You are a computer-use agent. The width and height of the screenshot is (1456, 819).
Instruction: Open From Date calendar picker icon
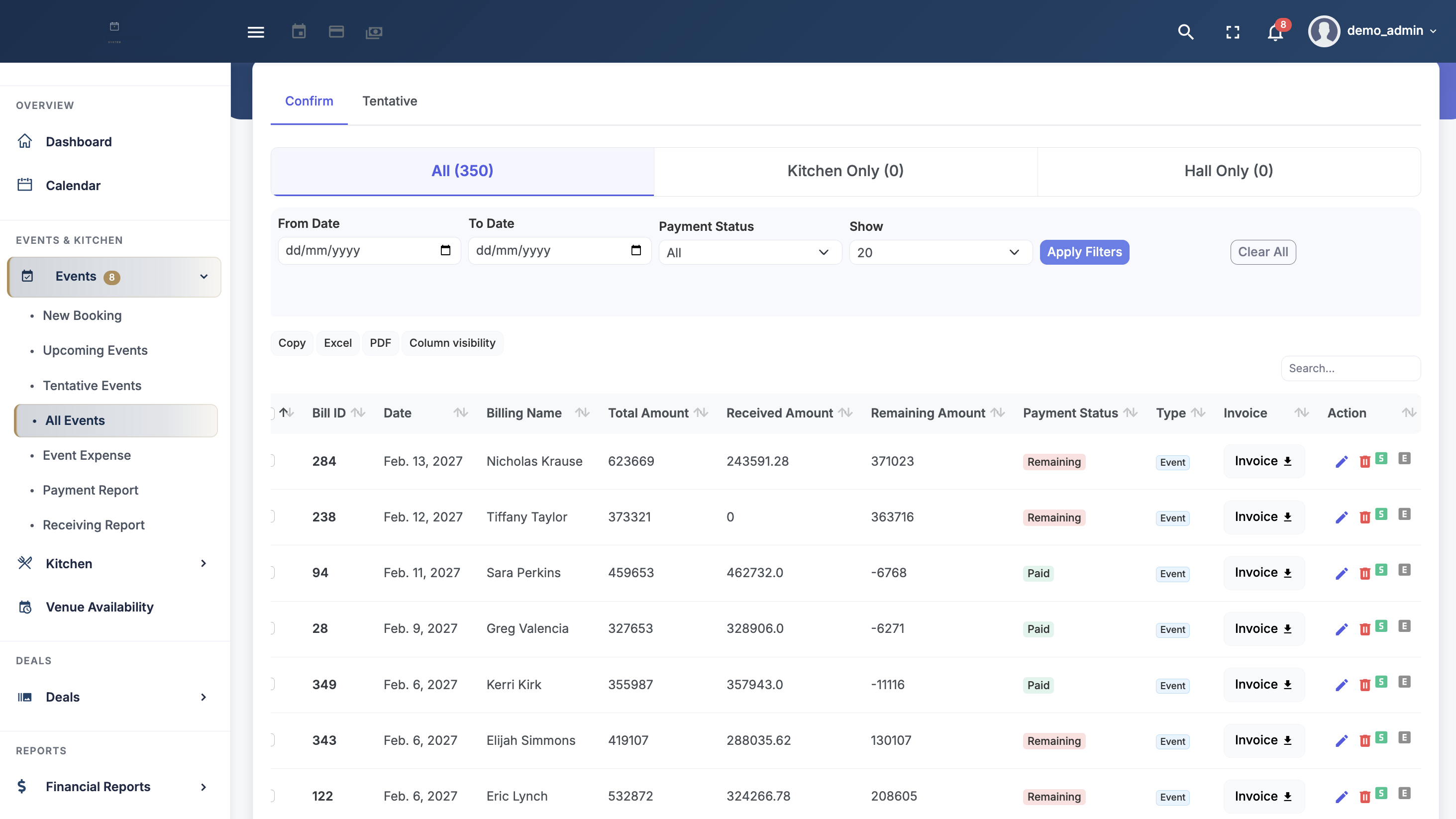pyautogui.click(x=445, y=250)
